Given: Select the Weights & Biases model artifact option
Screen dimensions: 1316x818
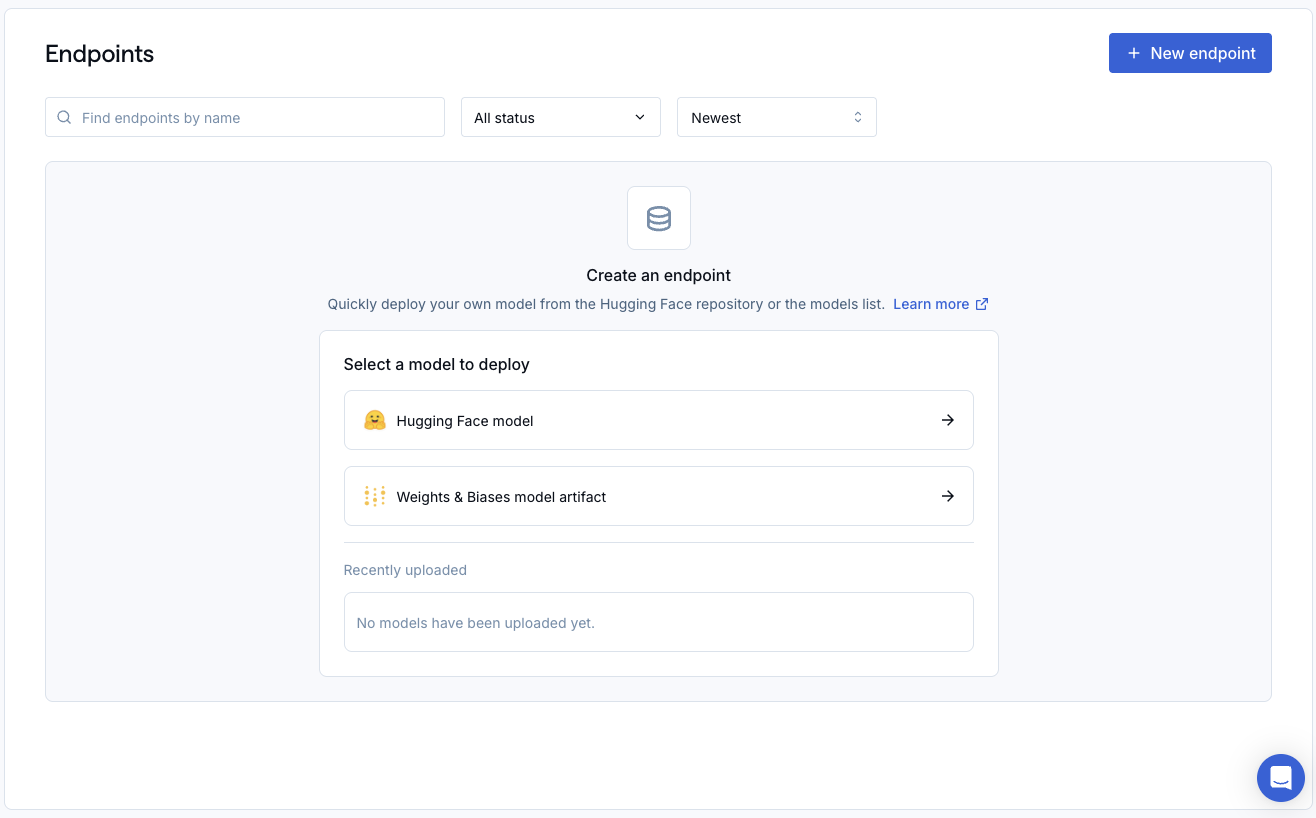Looking at the screenshot, I should click(x=658, y=496).
